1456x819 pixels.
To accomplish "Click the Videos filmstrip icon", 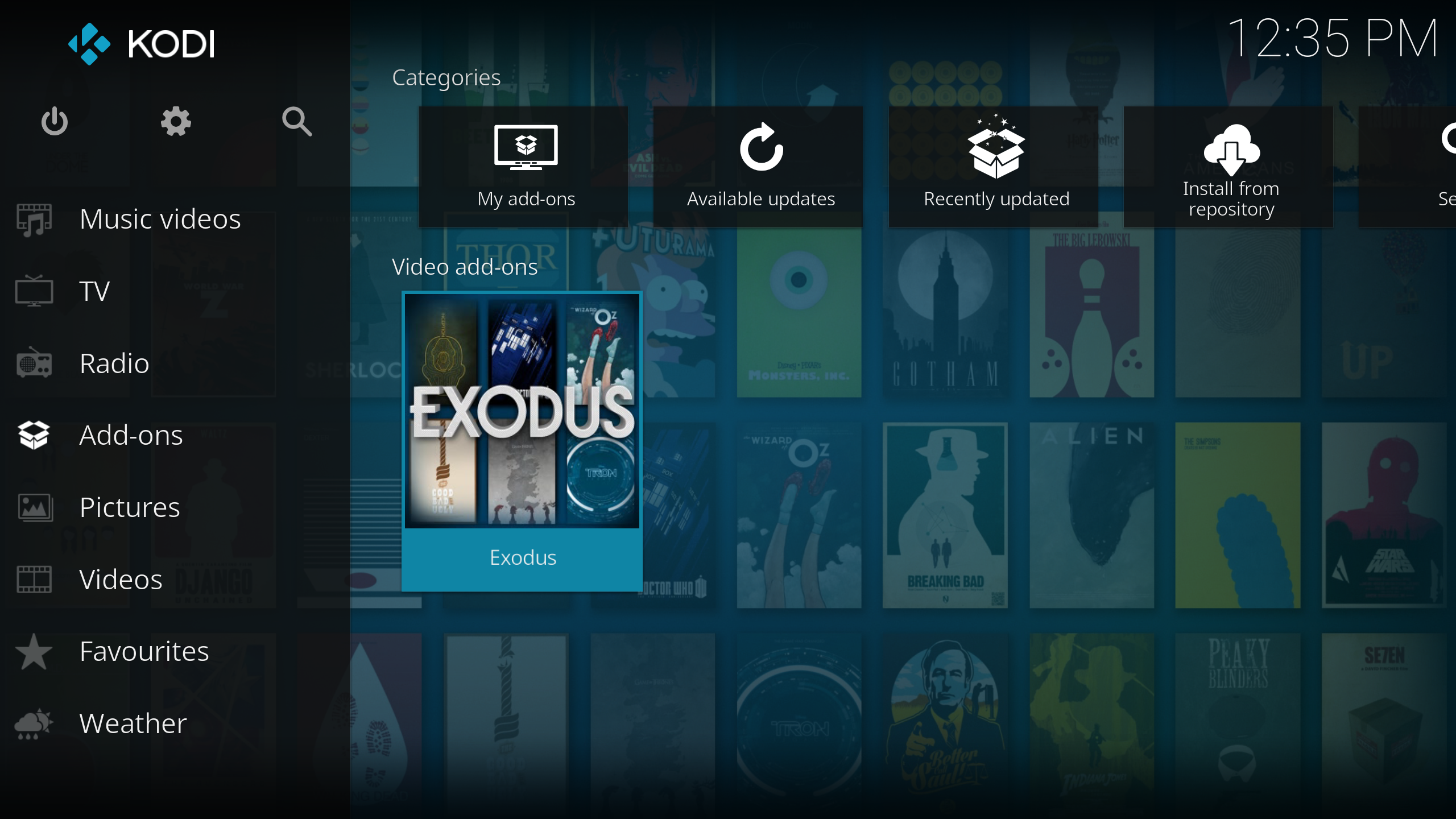I will click(34, 579).
